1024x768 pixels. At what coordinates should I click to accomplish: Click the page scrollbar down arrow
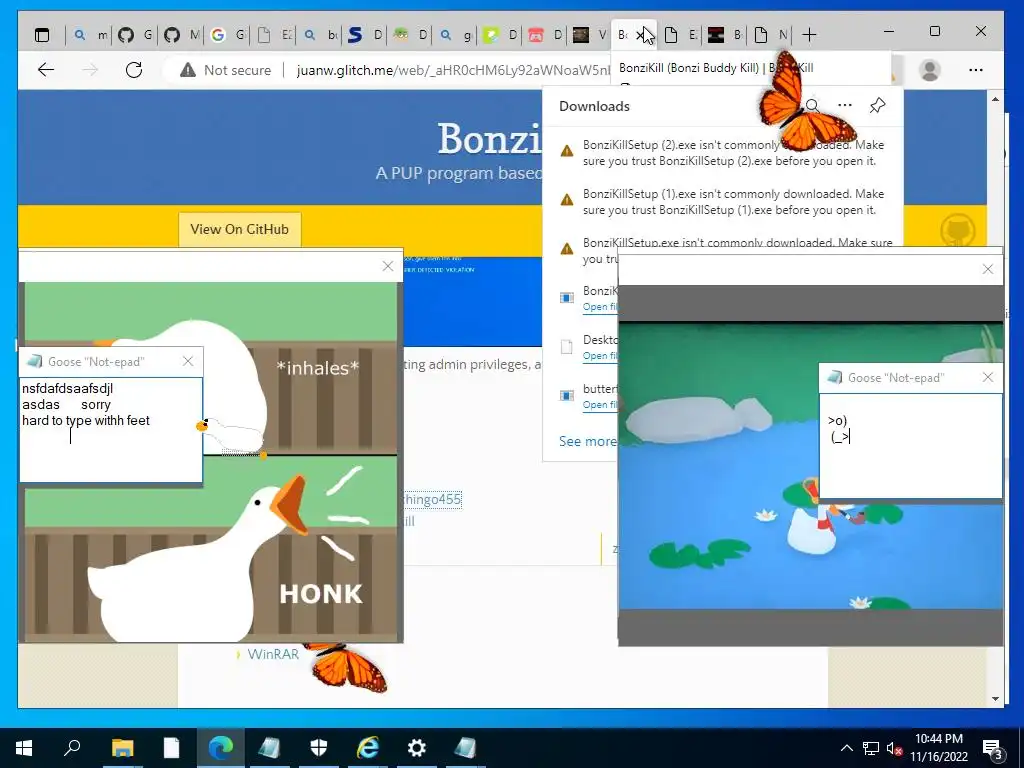pos(995,699)
